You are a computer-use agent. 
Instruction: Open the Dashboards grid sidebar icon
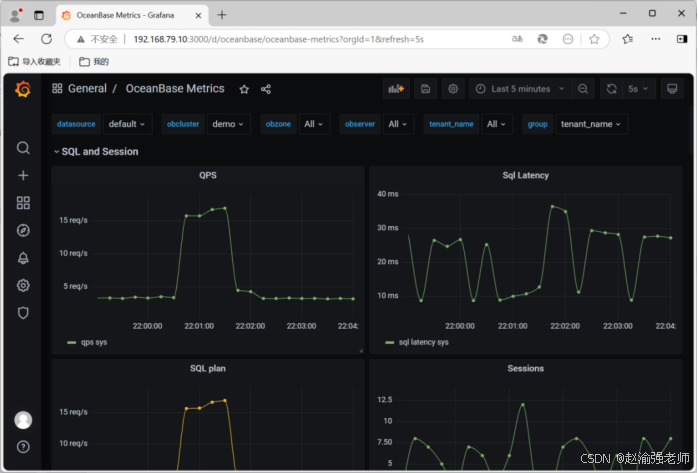[x=23, y=203]
